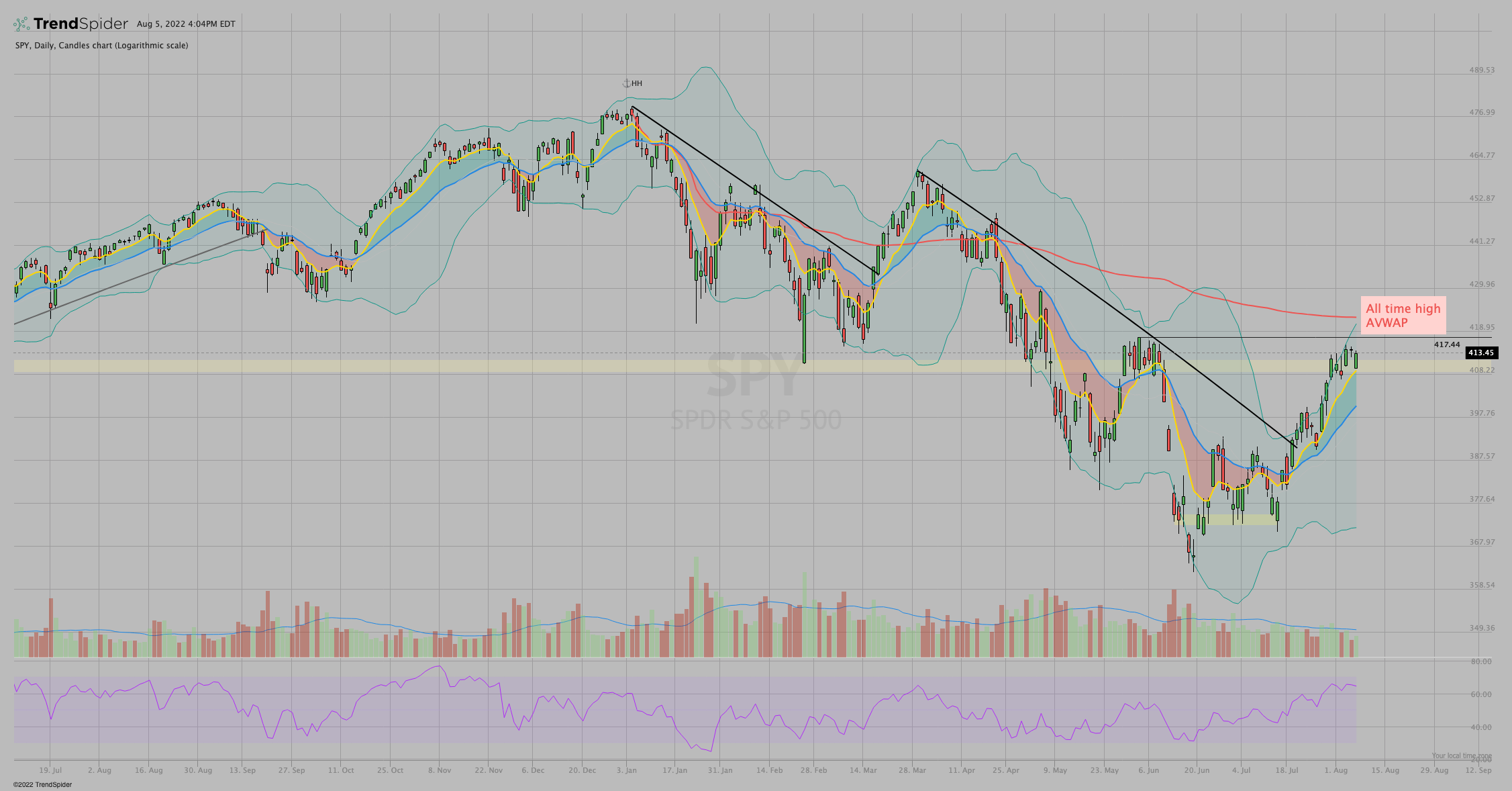The width and height of the screenshot is (1512, 791).
Task: Select the HH anchored VWAP label
Action: pyautogui.click(x=637, y=83)
